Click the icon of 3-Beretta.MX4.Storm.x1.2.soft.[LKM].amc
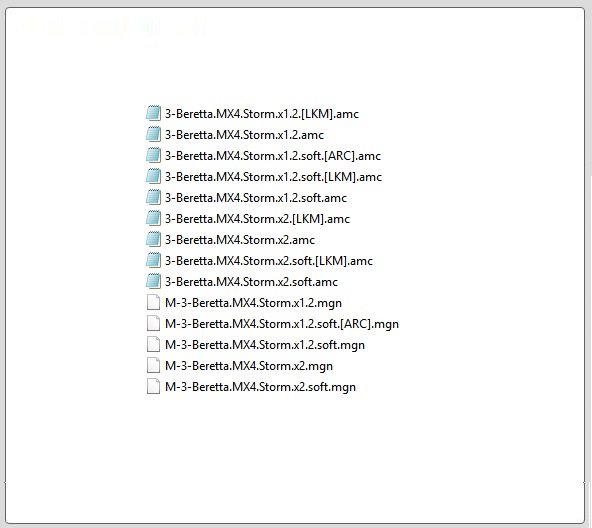592x528 pixels. point(153,176)
